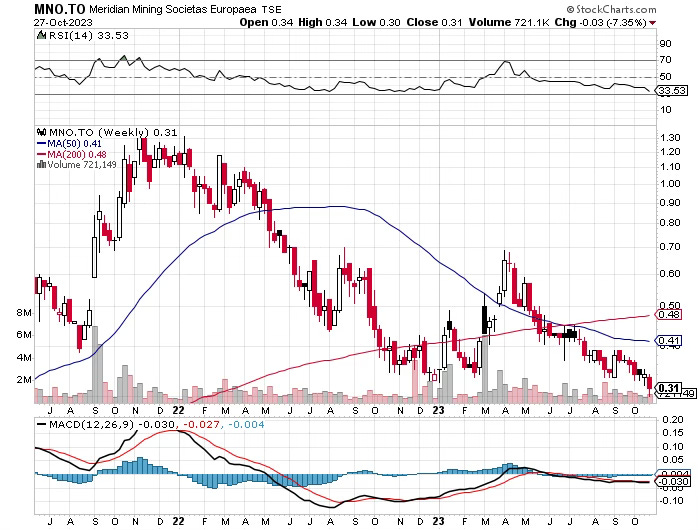Click the 0.70 price axis label
This screenshot has height=530, width=700.
coord(670,246)
